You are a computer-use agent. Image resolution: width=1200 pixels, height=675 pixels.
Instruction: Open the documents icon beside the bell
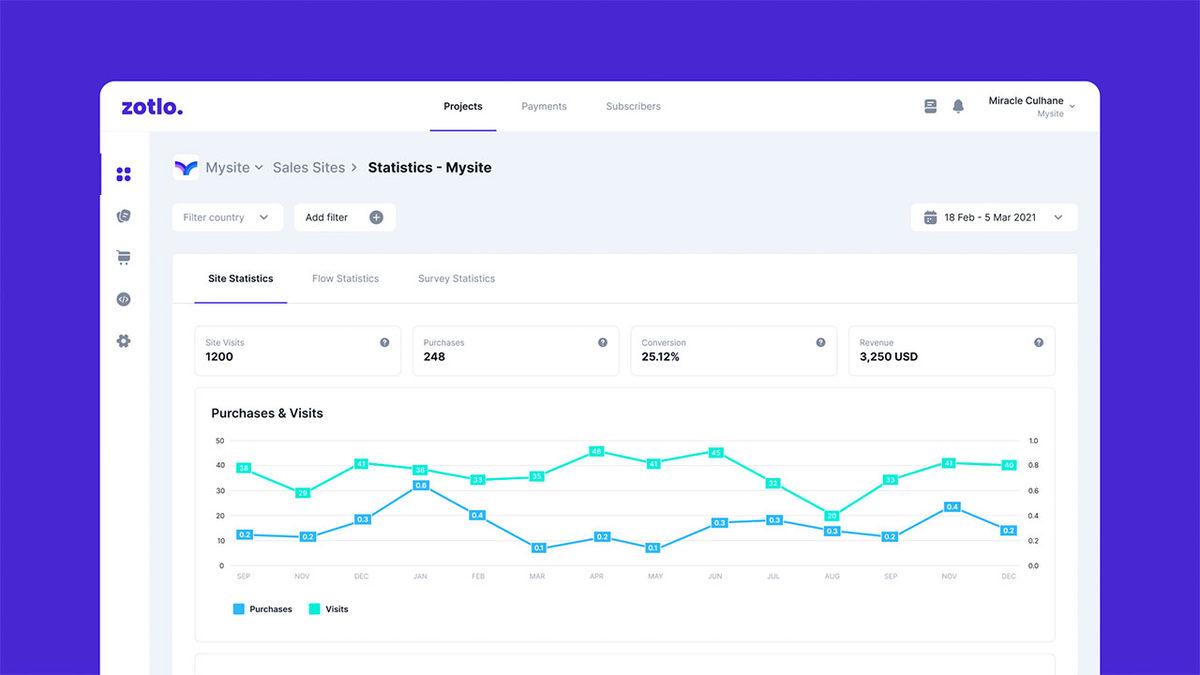930,106
